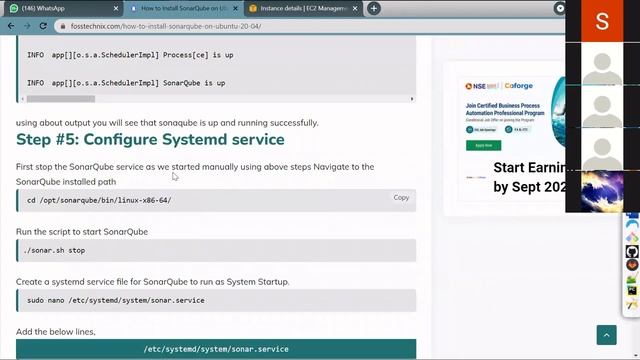This screenshot has width=640, height=360.
Task: Select the How to Install SonarQube tab
Action: 183,8
